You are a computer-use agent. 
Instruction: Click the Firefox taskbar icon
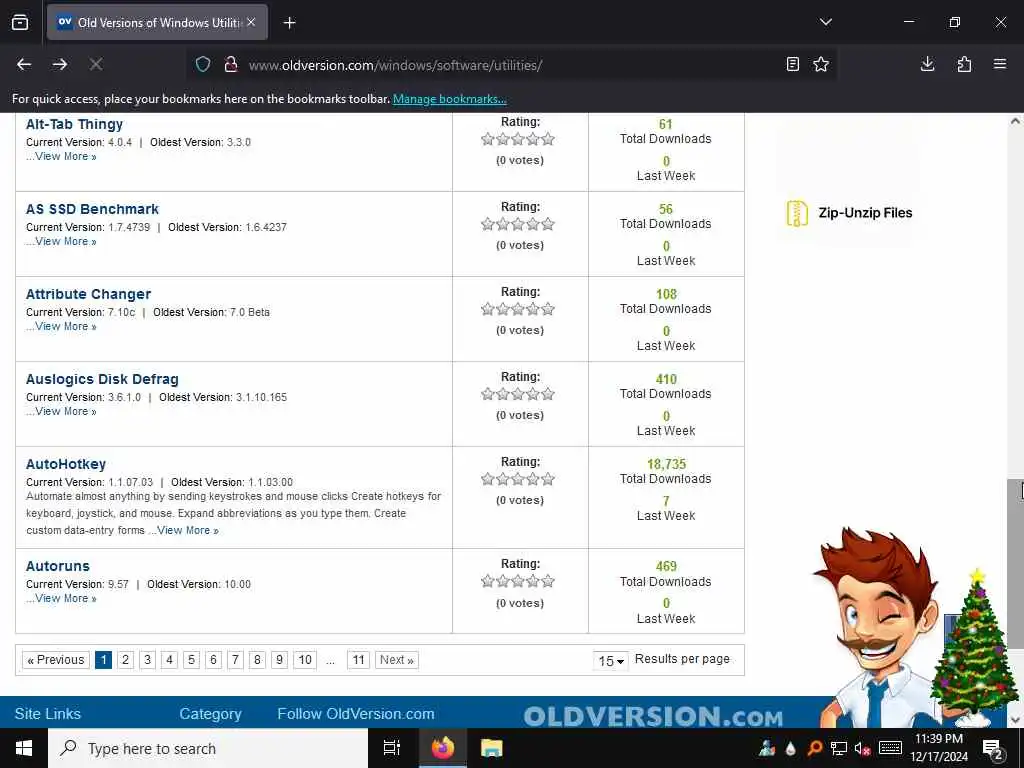point(442,748)
